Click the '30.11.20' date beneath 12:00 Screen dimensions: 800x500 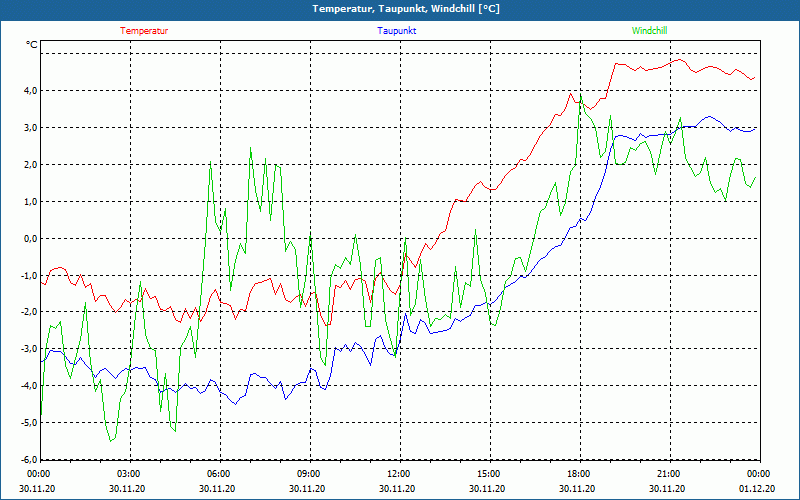click(397, 488)
